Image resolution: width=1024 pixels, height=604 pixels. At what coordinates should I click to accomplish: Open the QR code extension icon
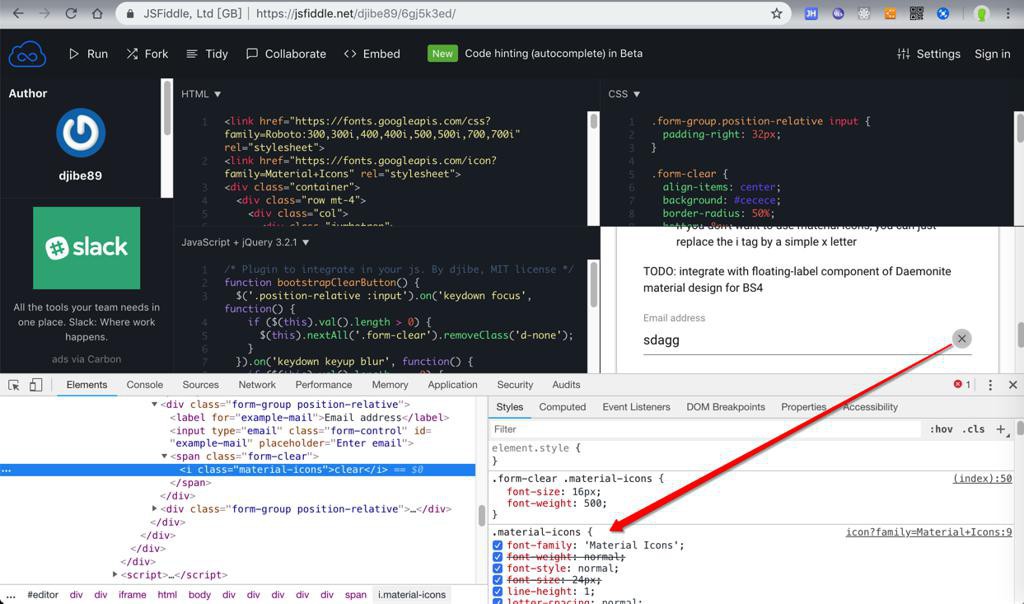coord(916,13)
